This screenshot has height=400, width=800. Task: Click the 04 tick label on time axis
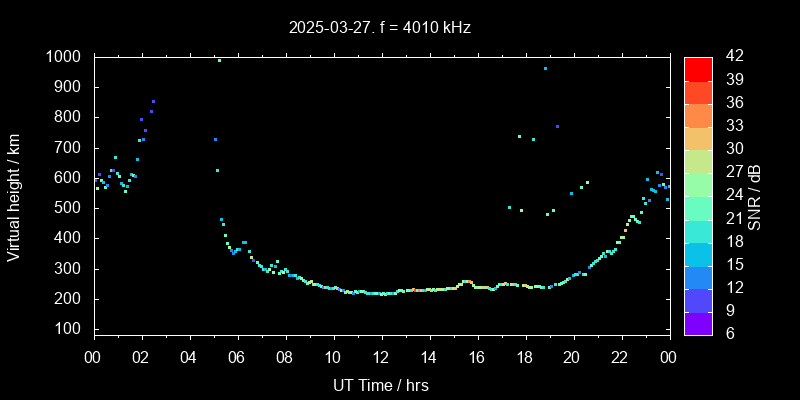click(190, 357)
